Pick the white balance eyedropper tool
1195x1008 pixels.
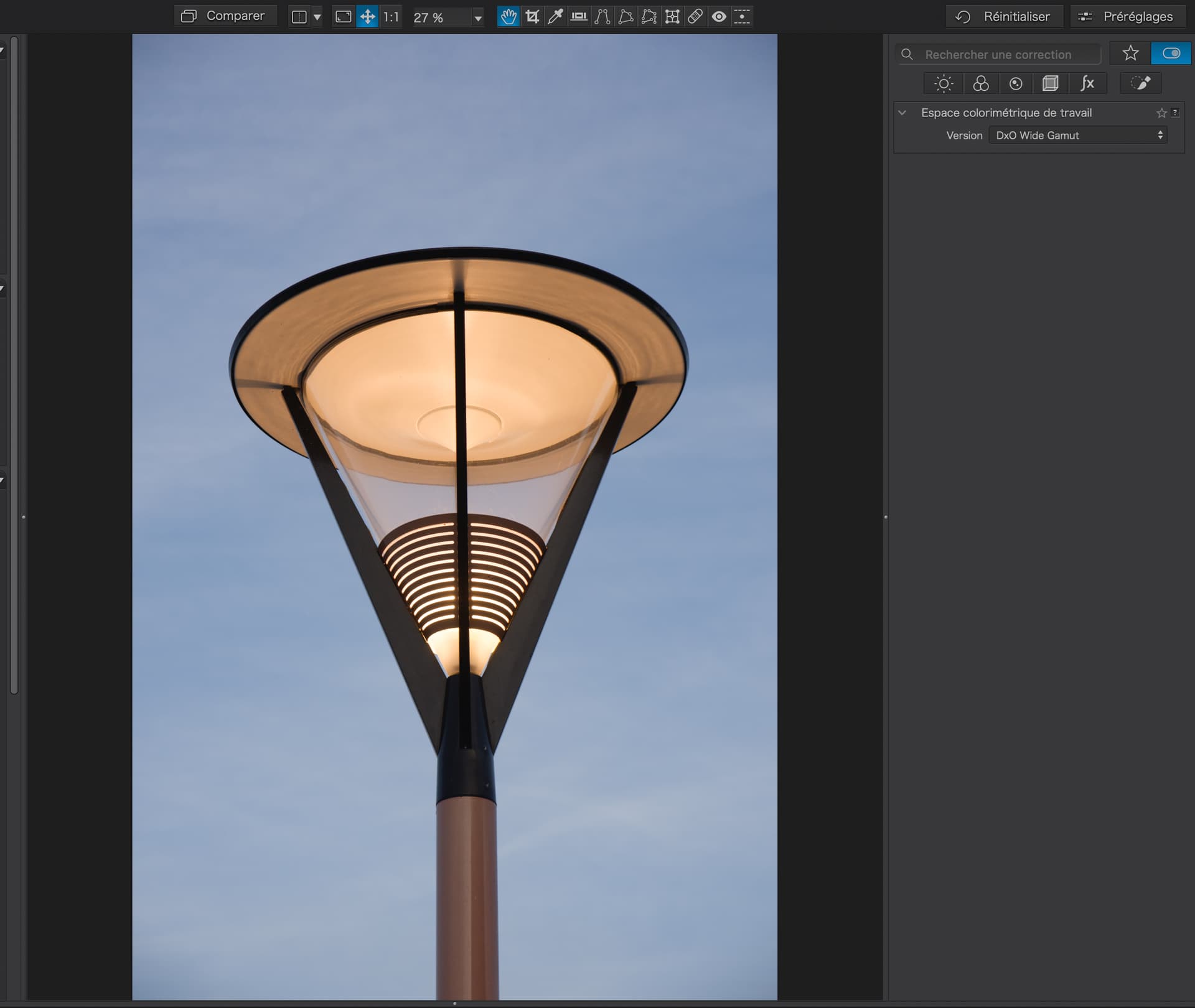[x=555, y=17]
